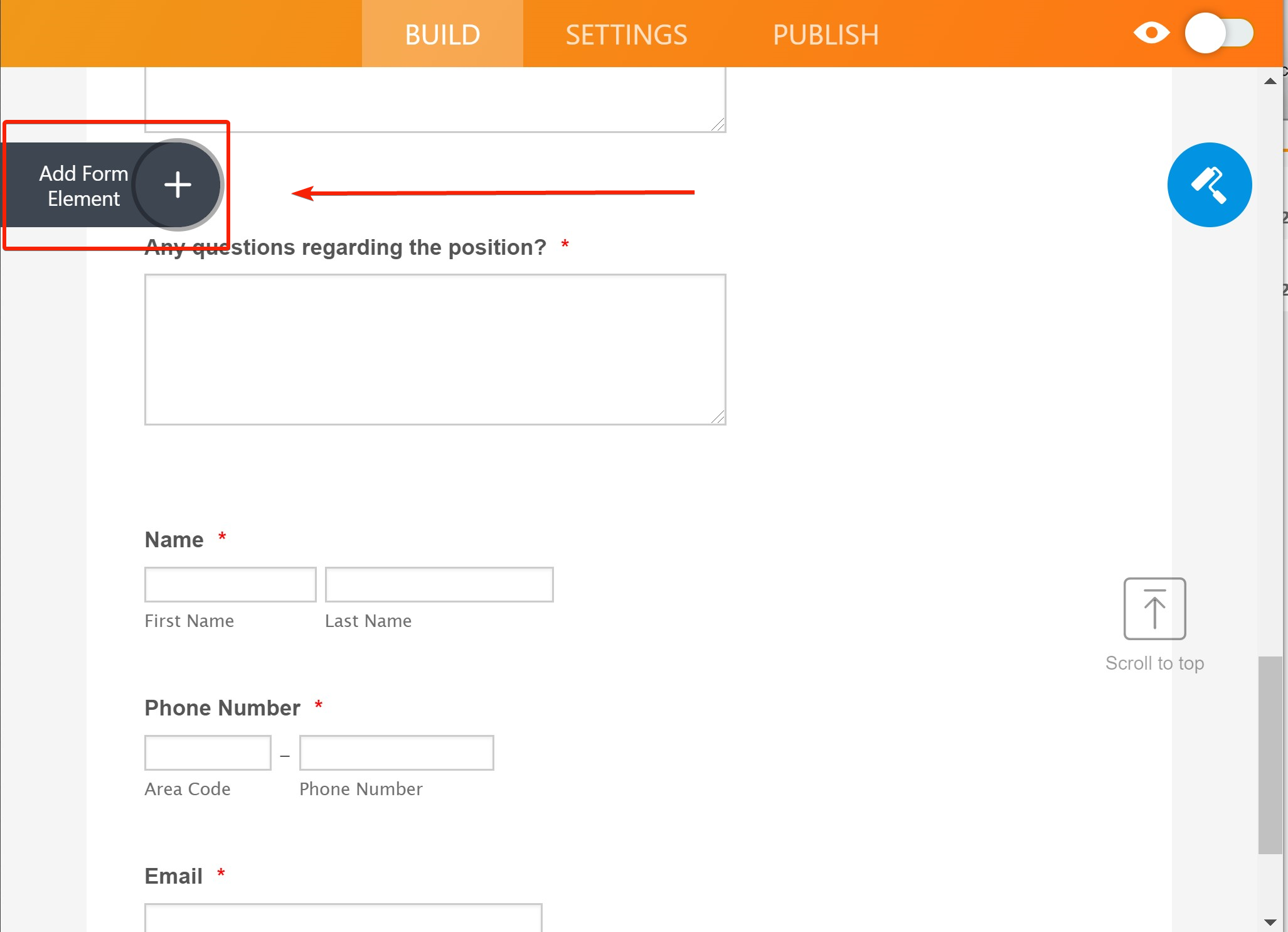Click the scrollbar down arrow

tap(1270, 922)
